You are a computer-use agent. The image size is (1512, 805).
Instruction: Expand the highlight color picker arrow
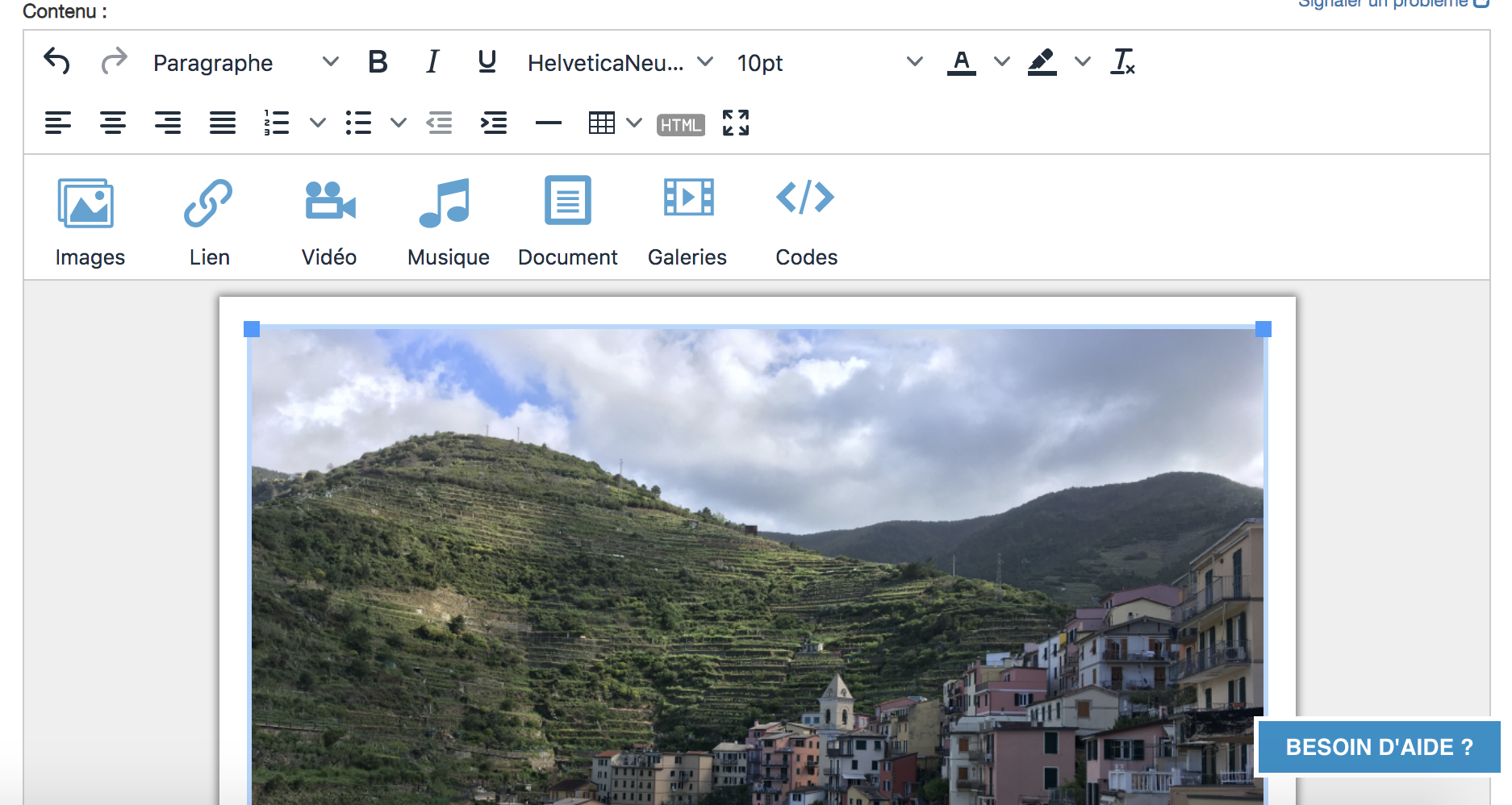click(x=1082, y=61)
